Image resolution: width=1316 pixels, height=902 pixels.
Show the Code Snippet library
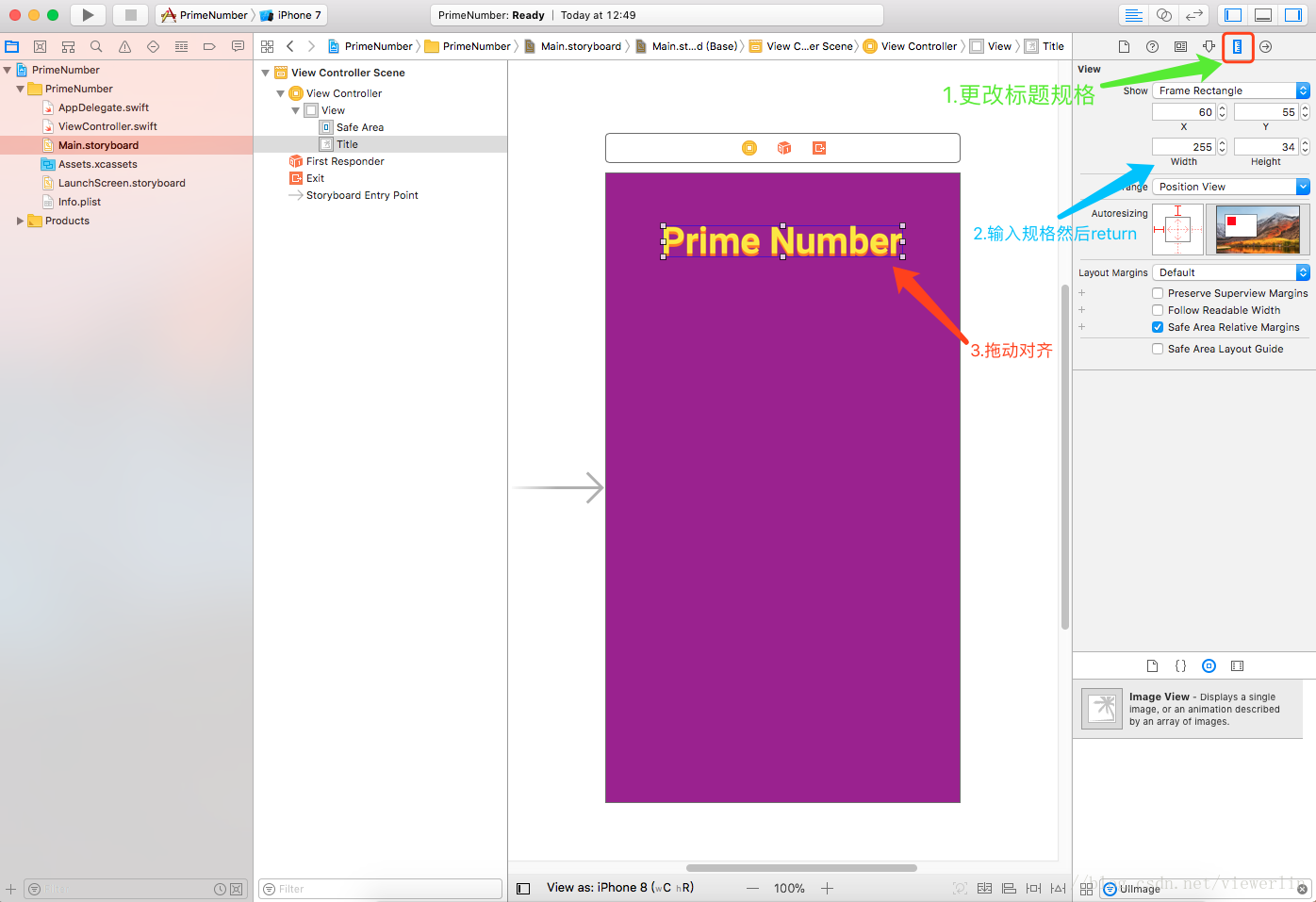click(1180, 665)
